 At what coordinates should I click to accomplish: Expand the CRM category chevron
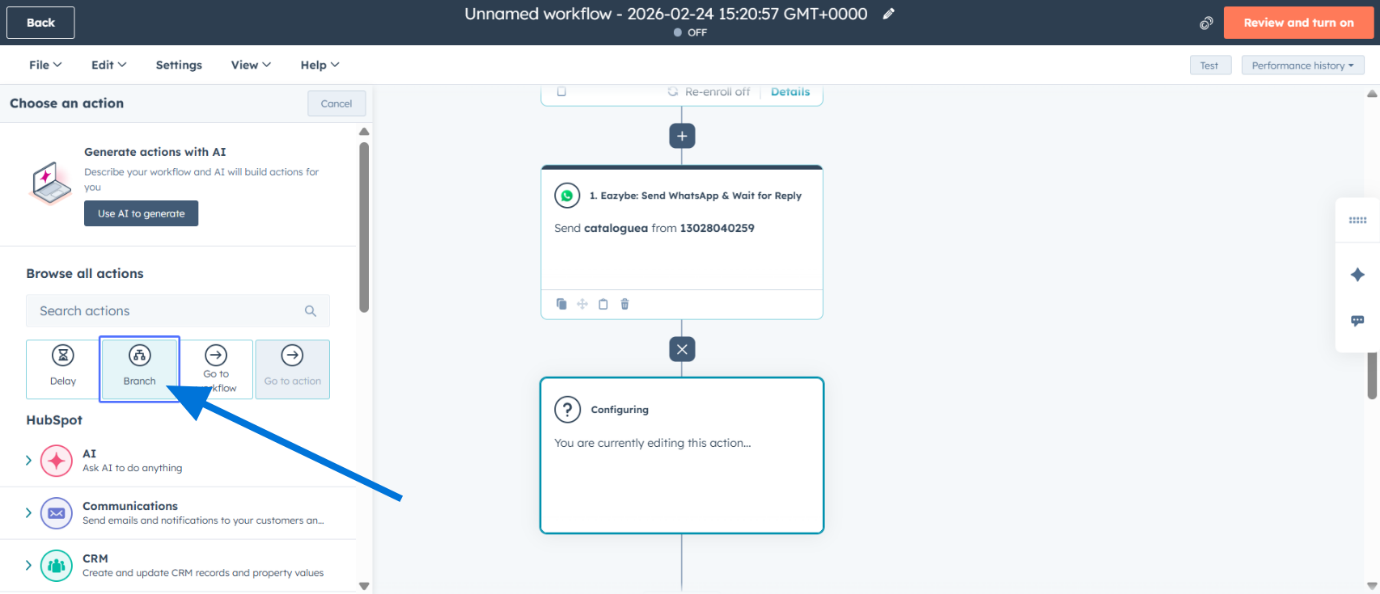click(28, 566)
